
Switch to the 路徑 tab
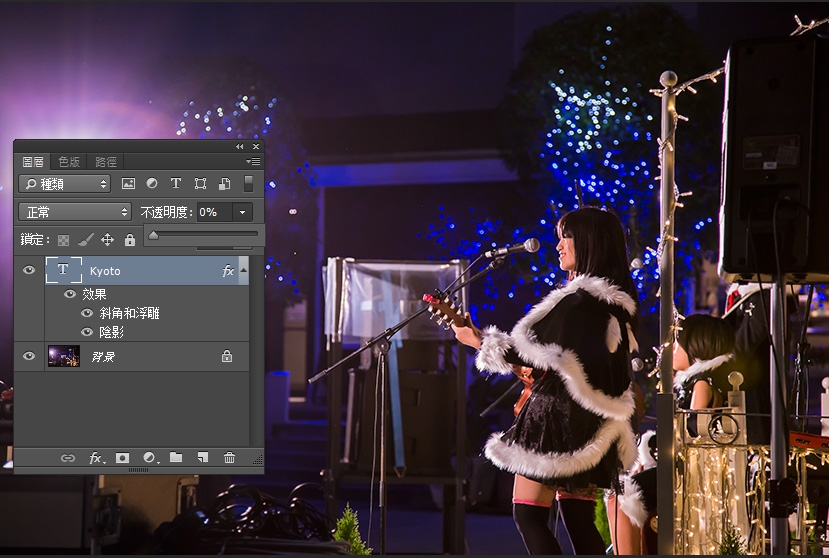point(105,161)
